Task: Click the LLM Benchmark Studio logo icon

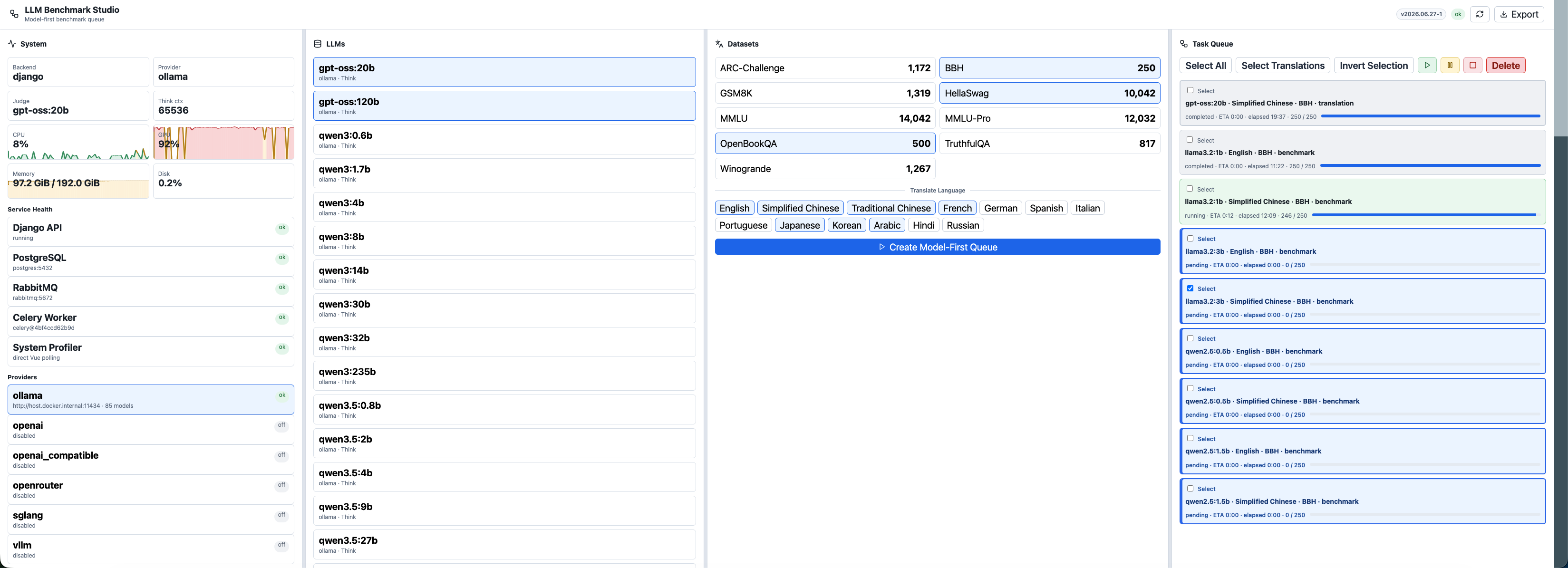Action: pos(14,14)
